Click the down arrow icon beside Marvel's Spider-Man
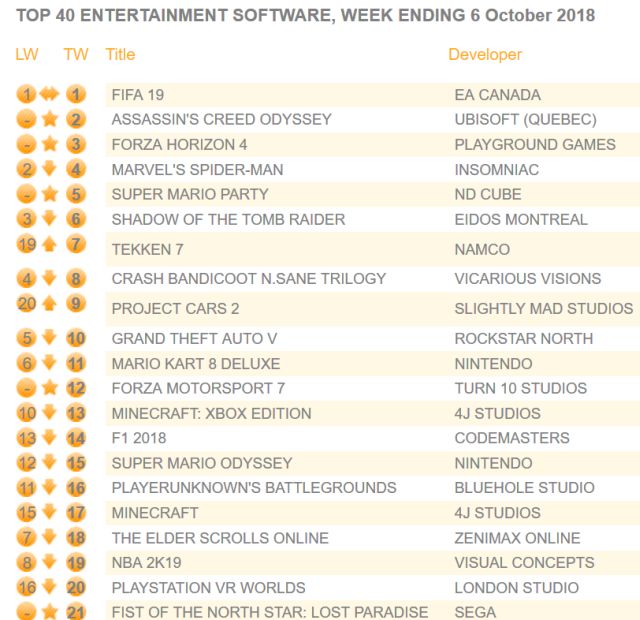The width and height of the screenshot is (640, 620). [50, 169]
